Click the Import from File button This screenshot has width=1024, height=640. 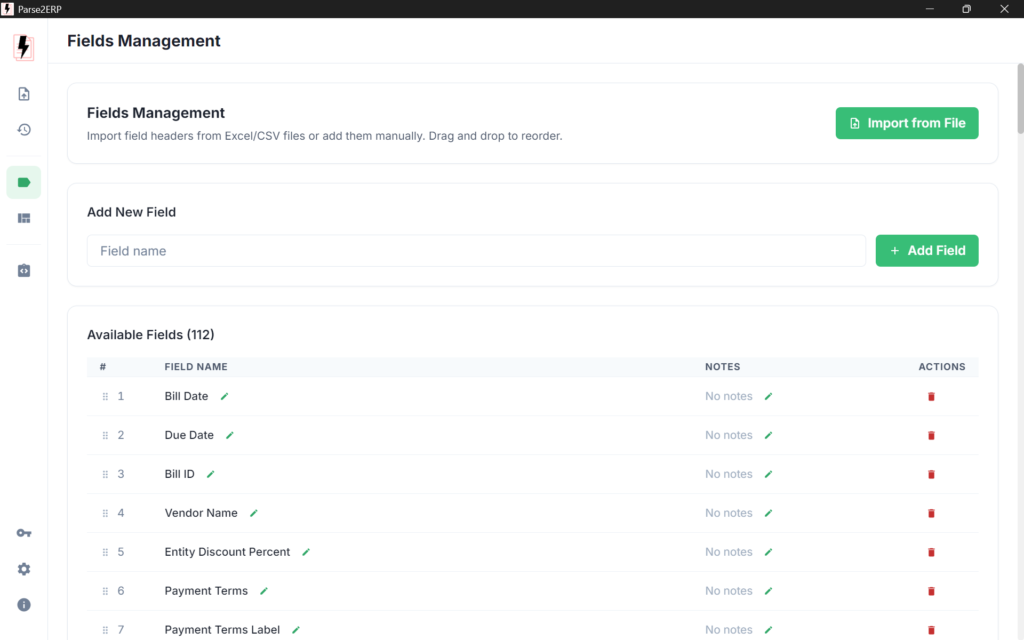(906, 123)
